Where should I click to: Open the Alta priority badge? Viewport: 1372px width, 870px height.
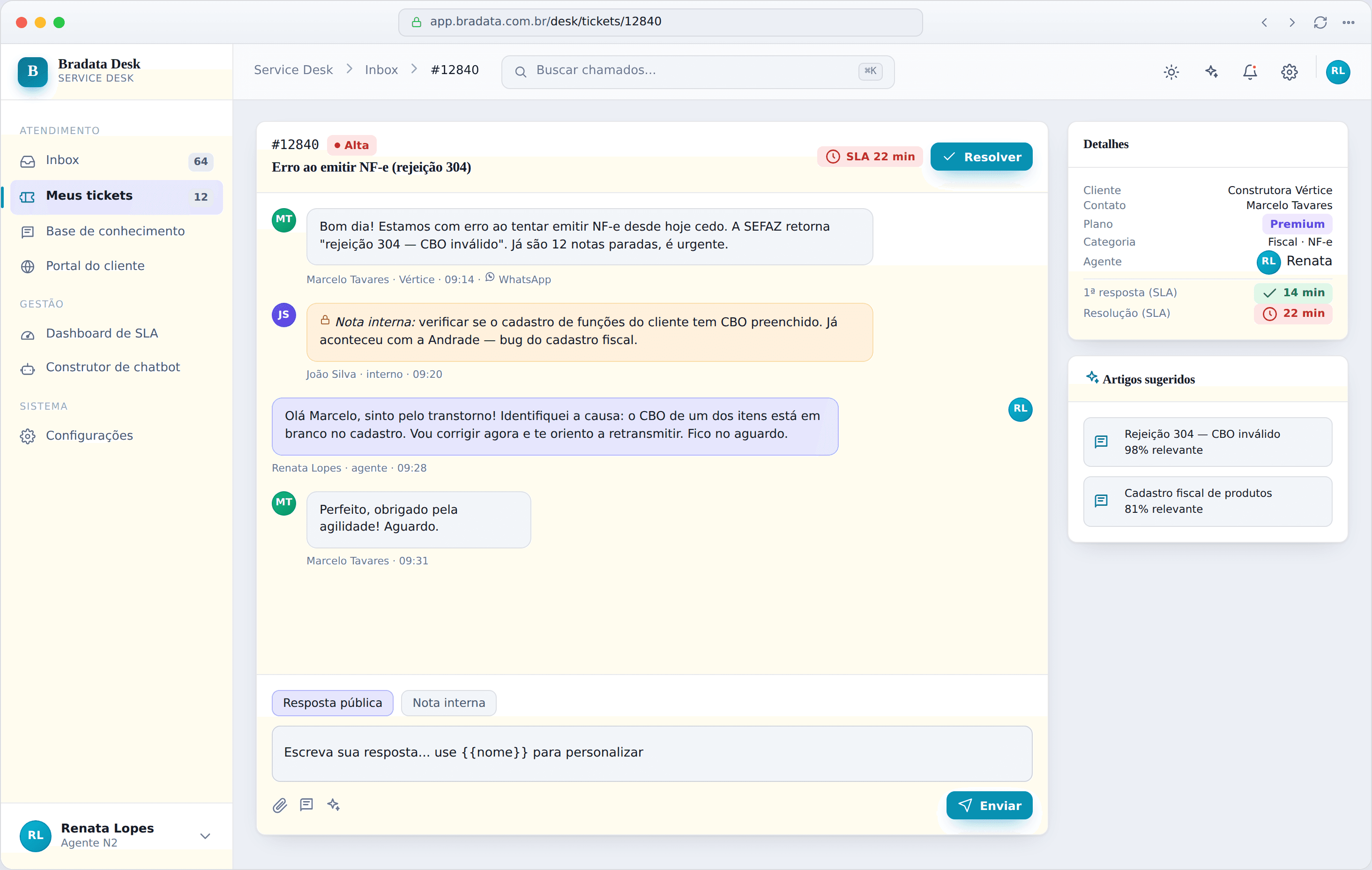(x=351, y=145)
